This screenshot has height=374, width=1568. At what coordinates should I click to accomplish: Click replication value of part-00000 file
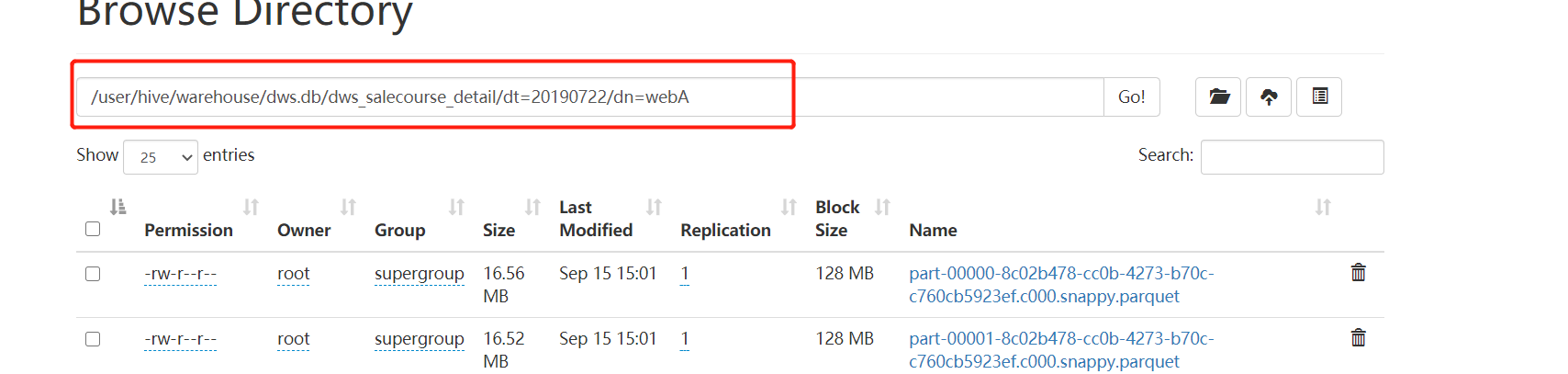click(x=685, y=274)
